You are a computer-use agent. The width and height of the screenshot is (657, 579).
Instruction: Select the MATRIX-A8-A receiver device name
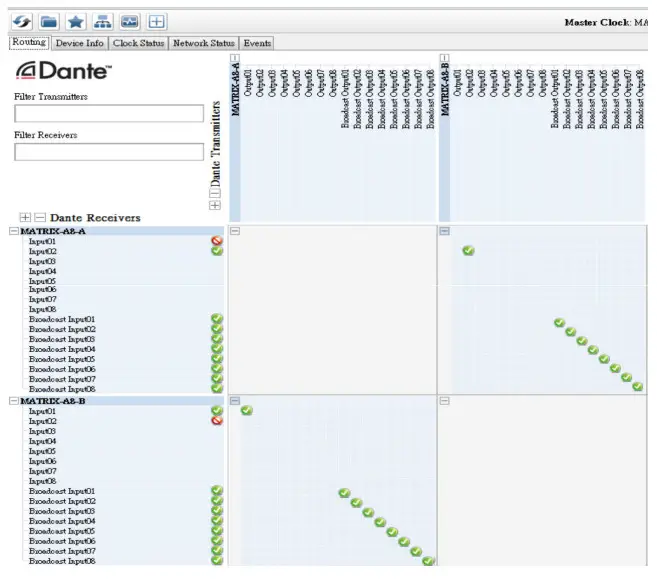pos(53,231)
